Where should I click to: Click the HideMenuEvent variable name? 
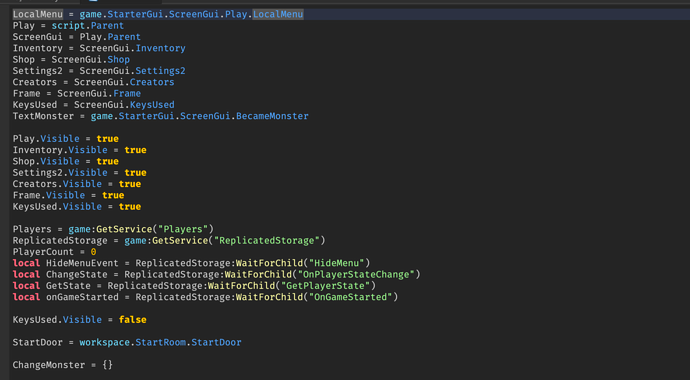(x=82, y=263)
